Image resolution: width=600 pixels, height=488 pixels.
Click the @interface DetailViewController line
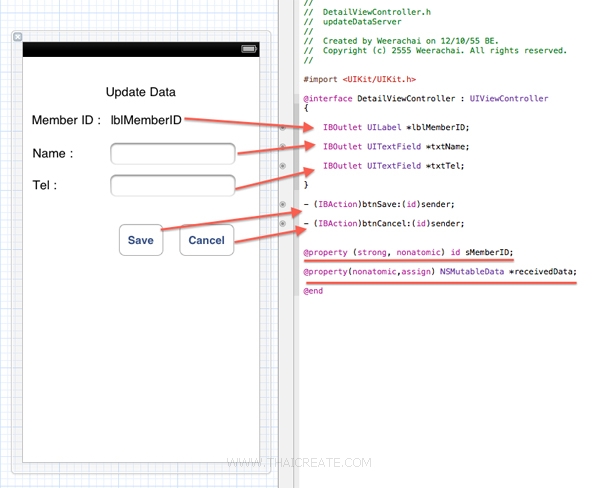[425, 99]
